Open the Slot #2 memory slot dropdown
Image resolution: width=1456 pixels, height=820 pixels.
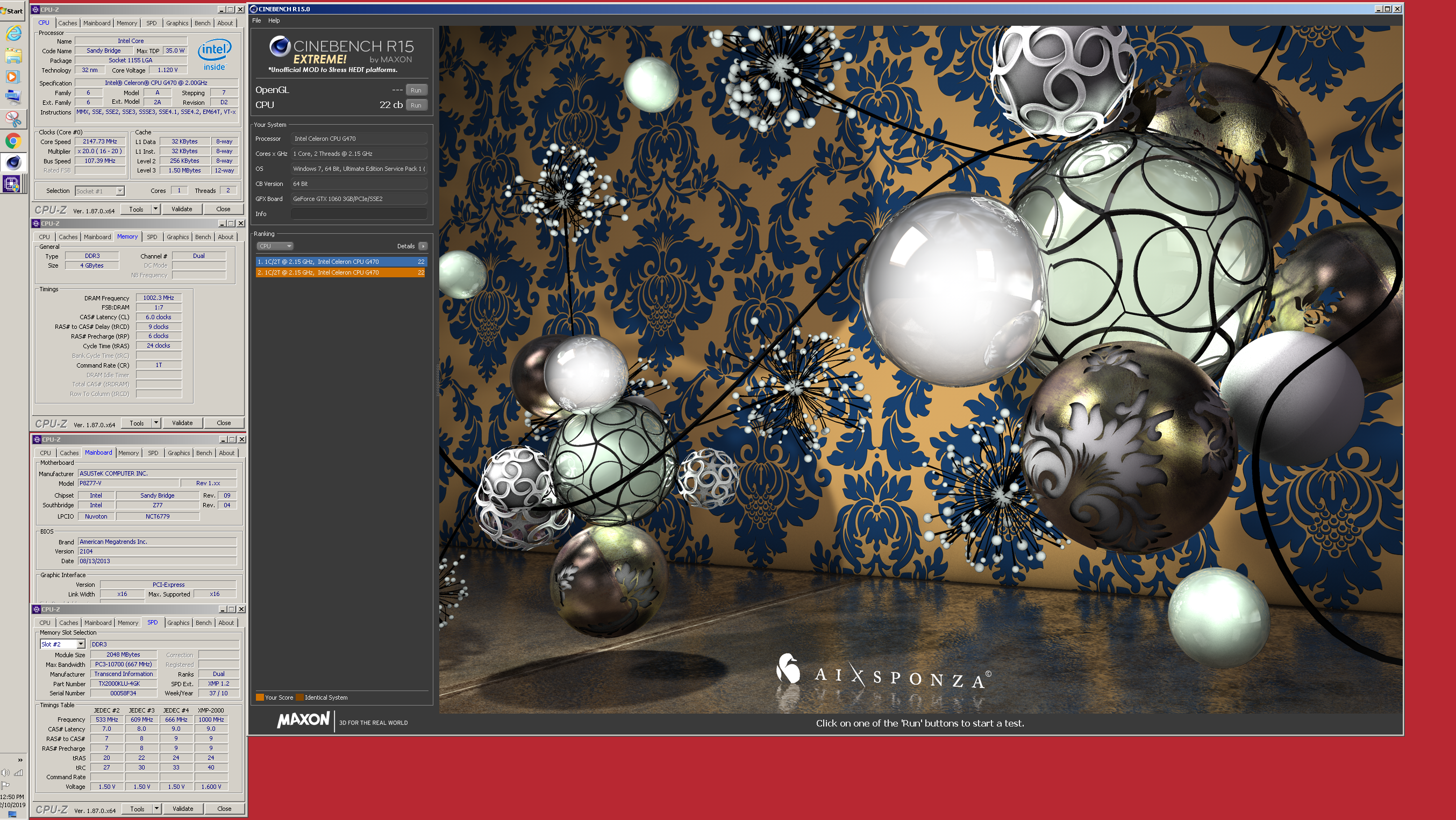(x=81, y=644)
